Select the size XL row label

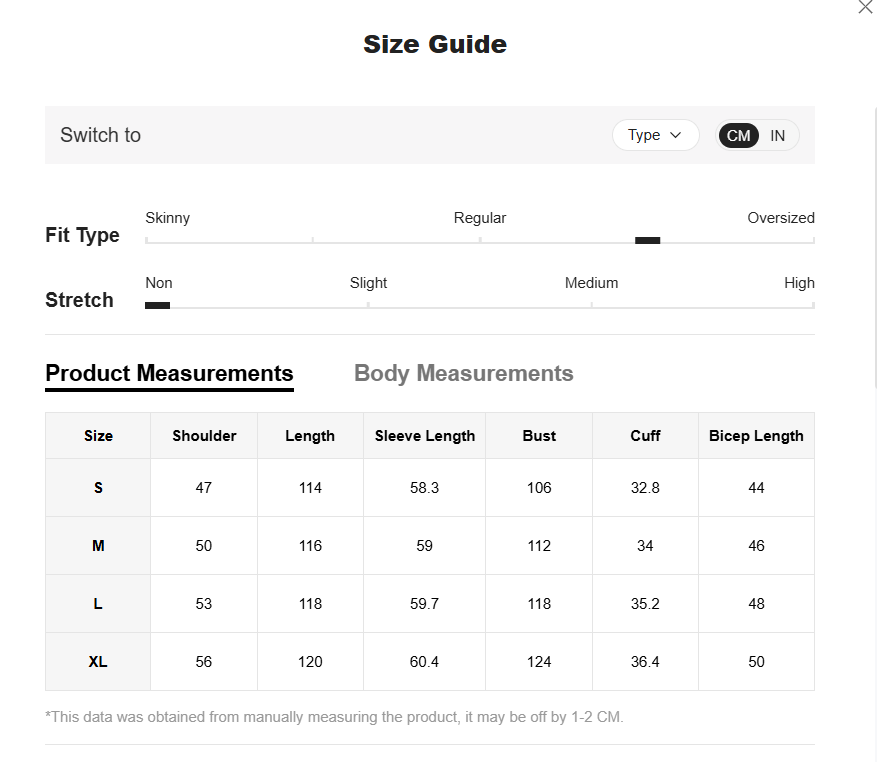tap(98, 662)
